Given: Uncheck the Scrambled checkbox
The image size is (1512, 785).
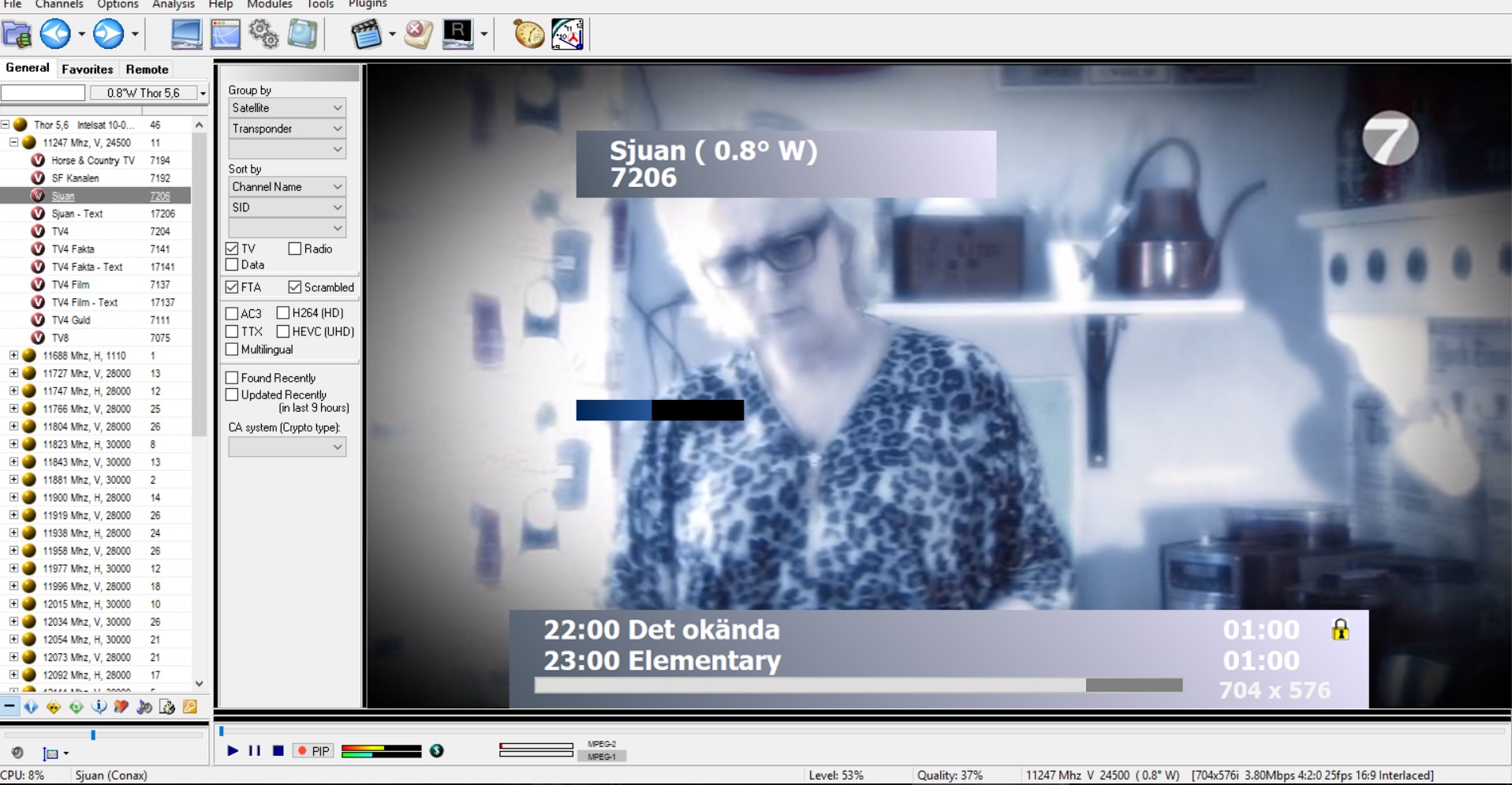Looking at the screenshot, I should coord(295,287).
